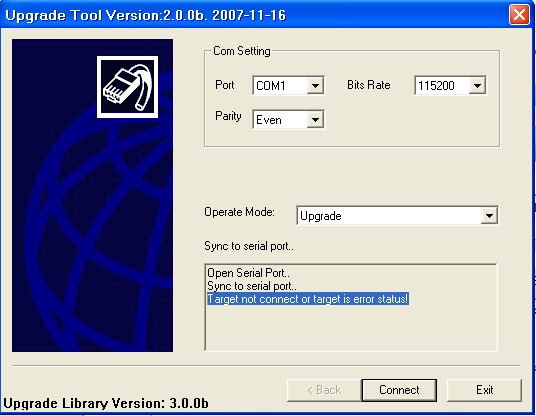This screenshot has height=416, width=536.
Task: Click the 'Parity' label
Action: (x=228, y=116)
